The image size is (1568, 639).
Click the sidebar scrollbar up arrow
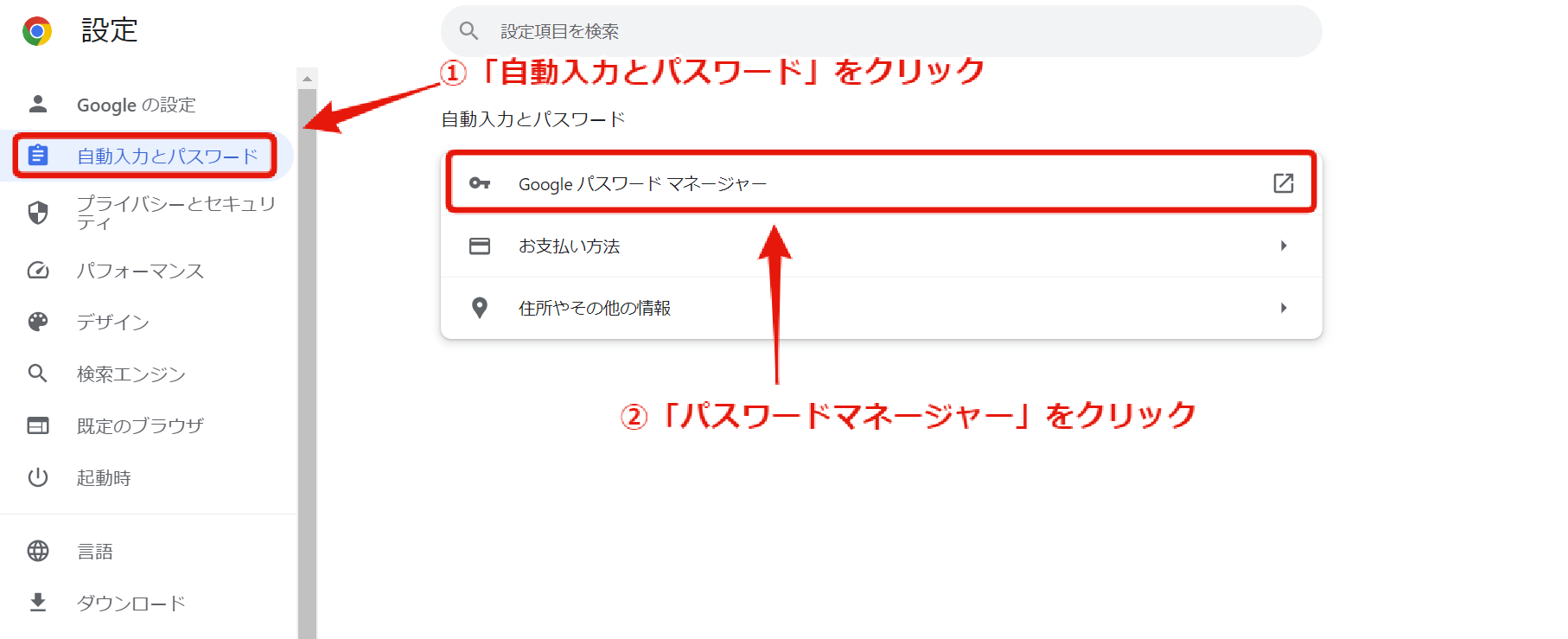307,79
